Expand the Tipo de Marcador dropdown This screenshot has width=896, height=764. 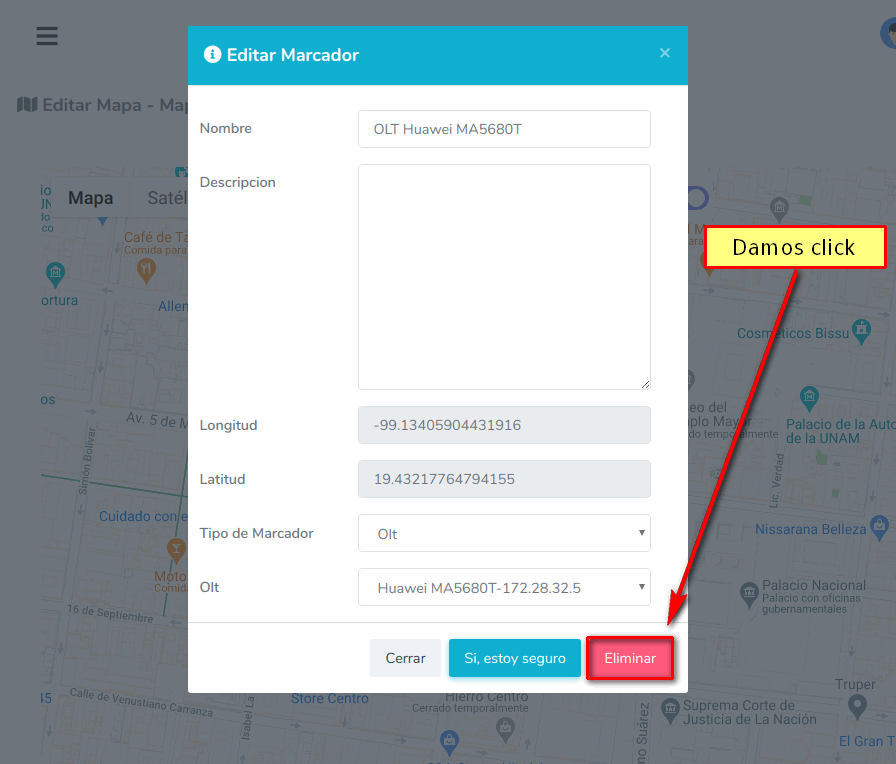504,533
